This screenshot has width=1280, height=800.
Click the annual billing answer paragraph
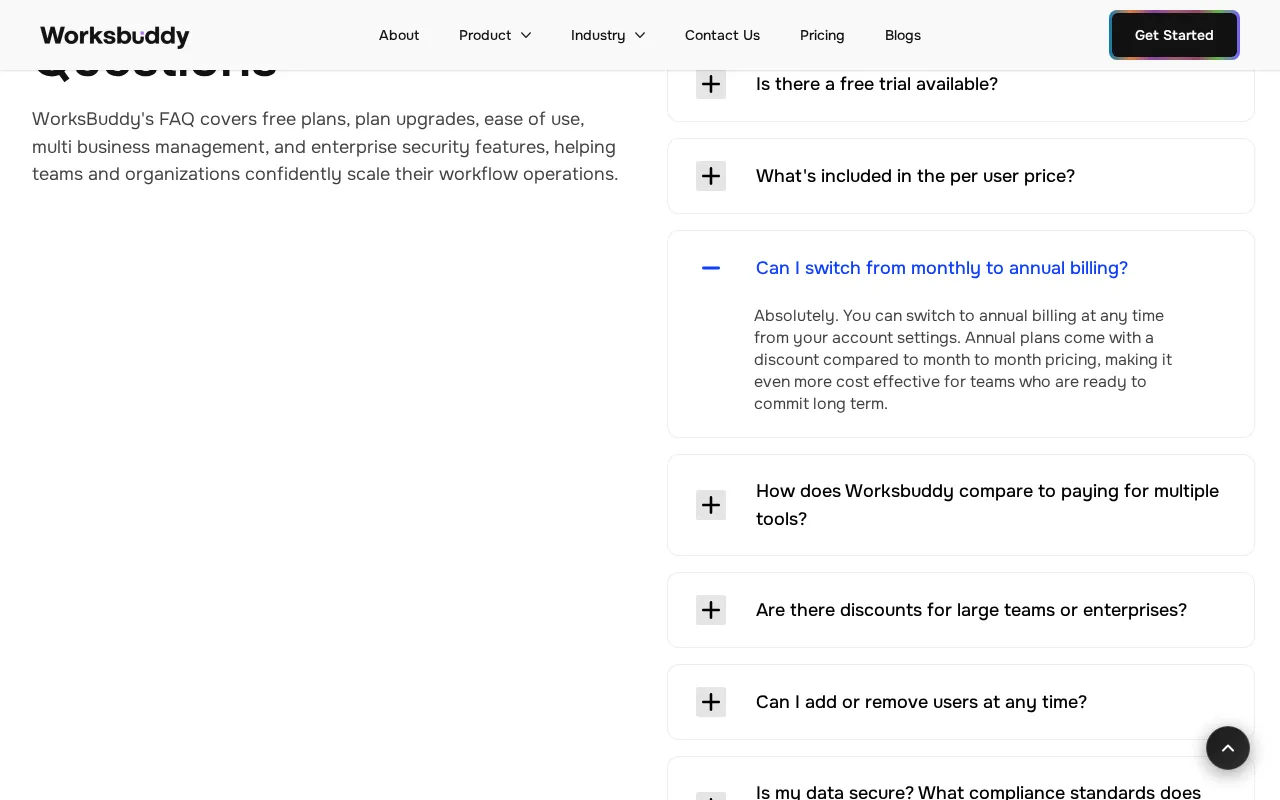(963, 360)
